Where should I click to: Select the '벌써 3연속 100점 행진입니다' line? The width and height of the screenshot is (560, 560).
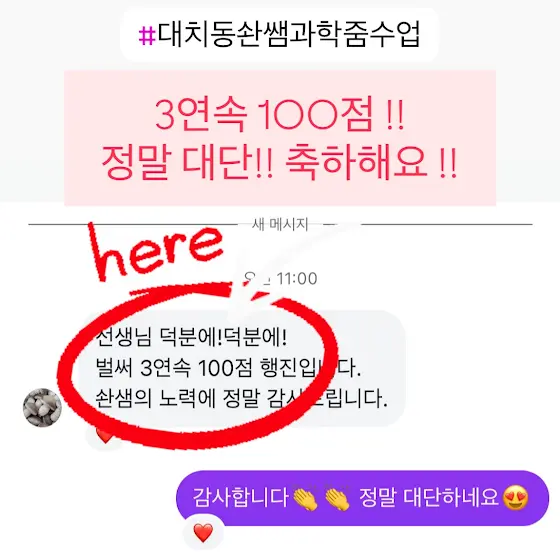[229, 368]
